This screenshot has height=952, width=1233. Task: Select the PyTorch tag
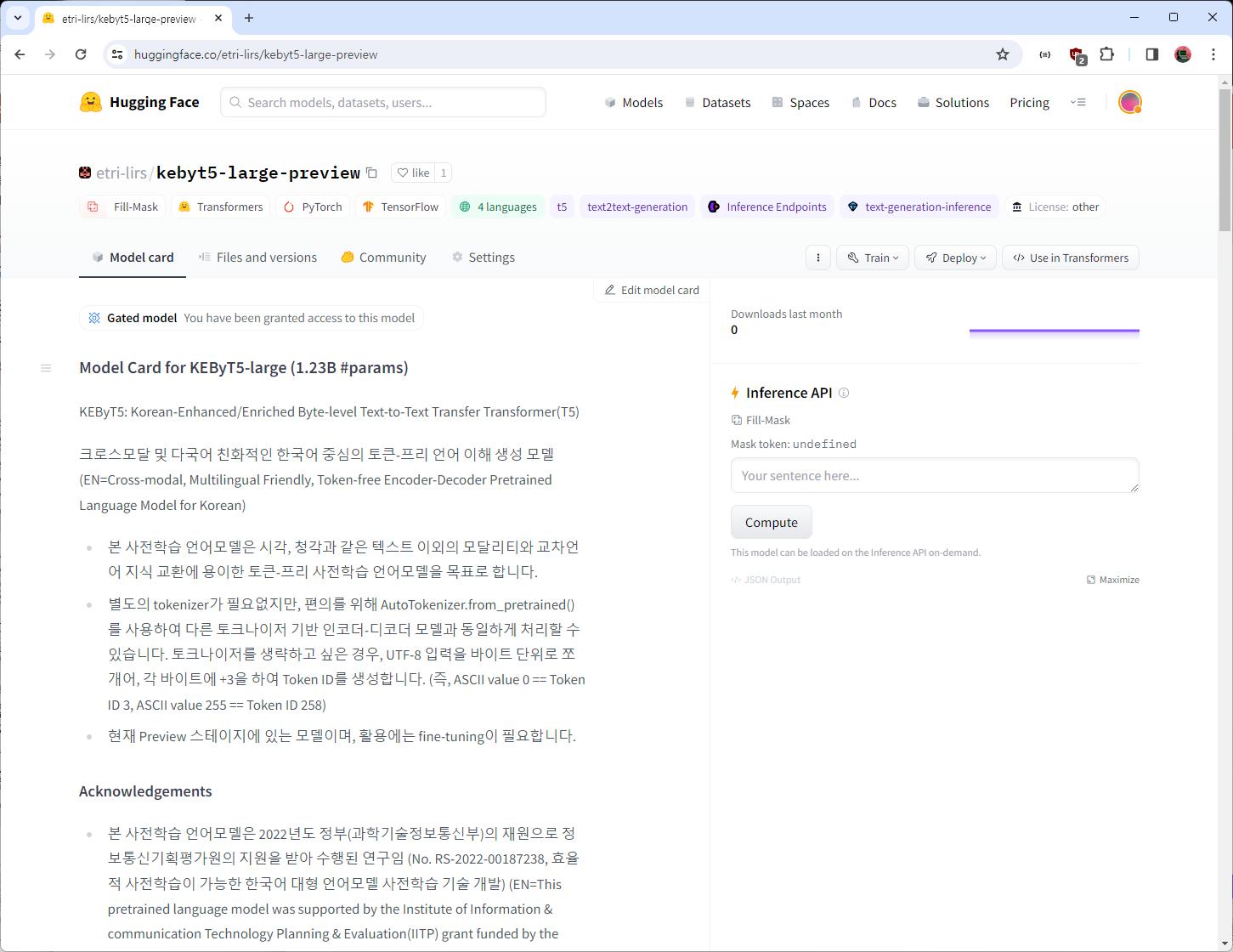coord(313,207)
